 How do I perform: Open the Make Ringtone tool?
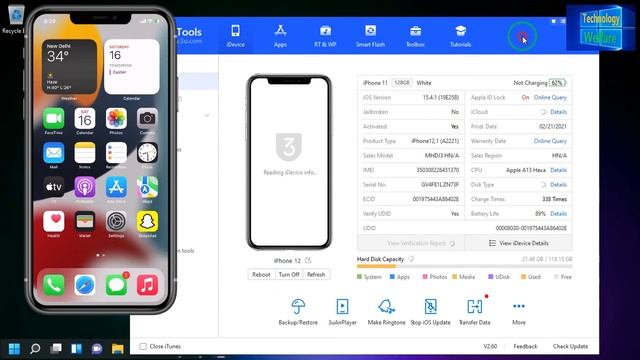387,312
